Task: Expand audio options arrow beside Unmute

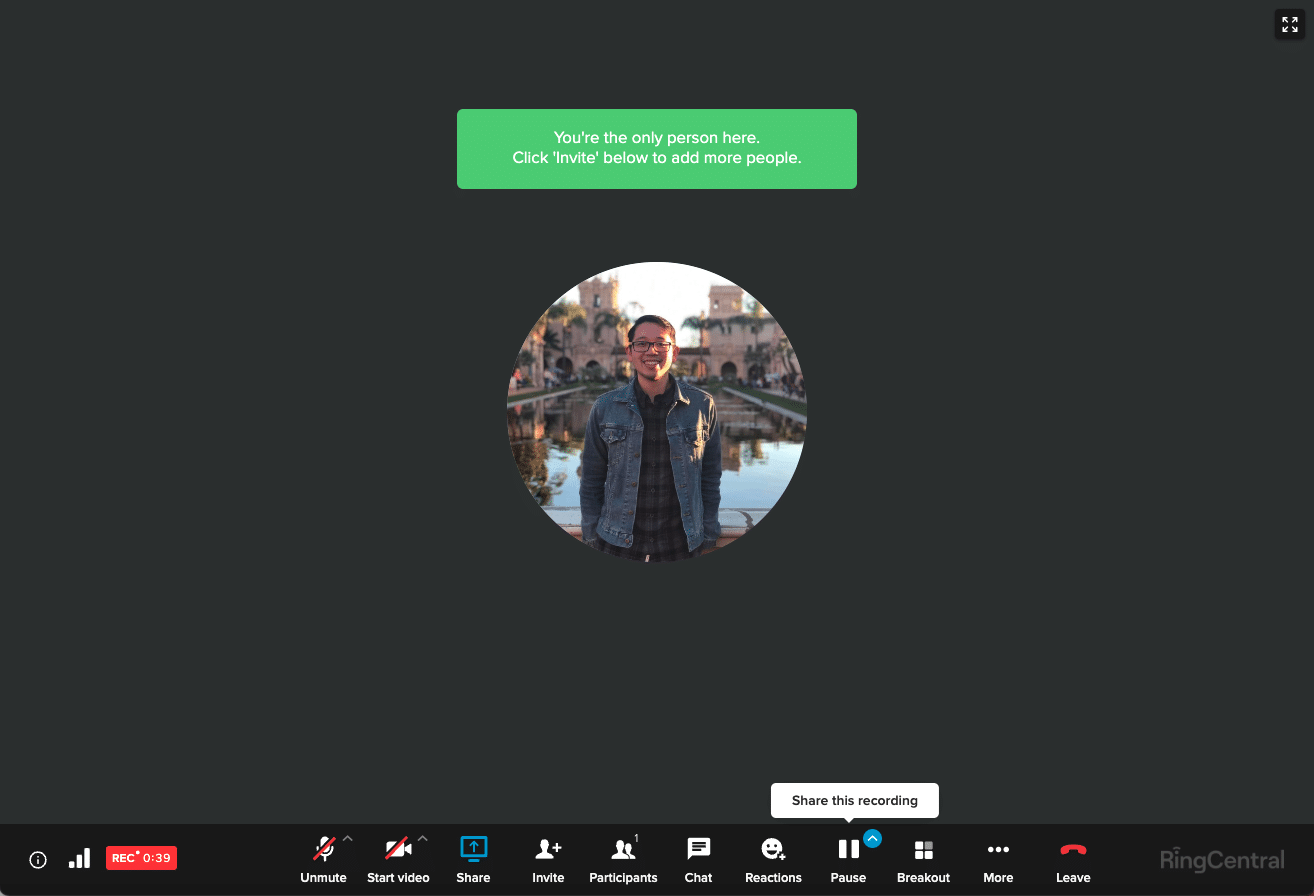Action: coord(348,839)
